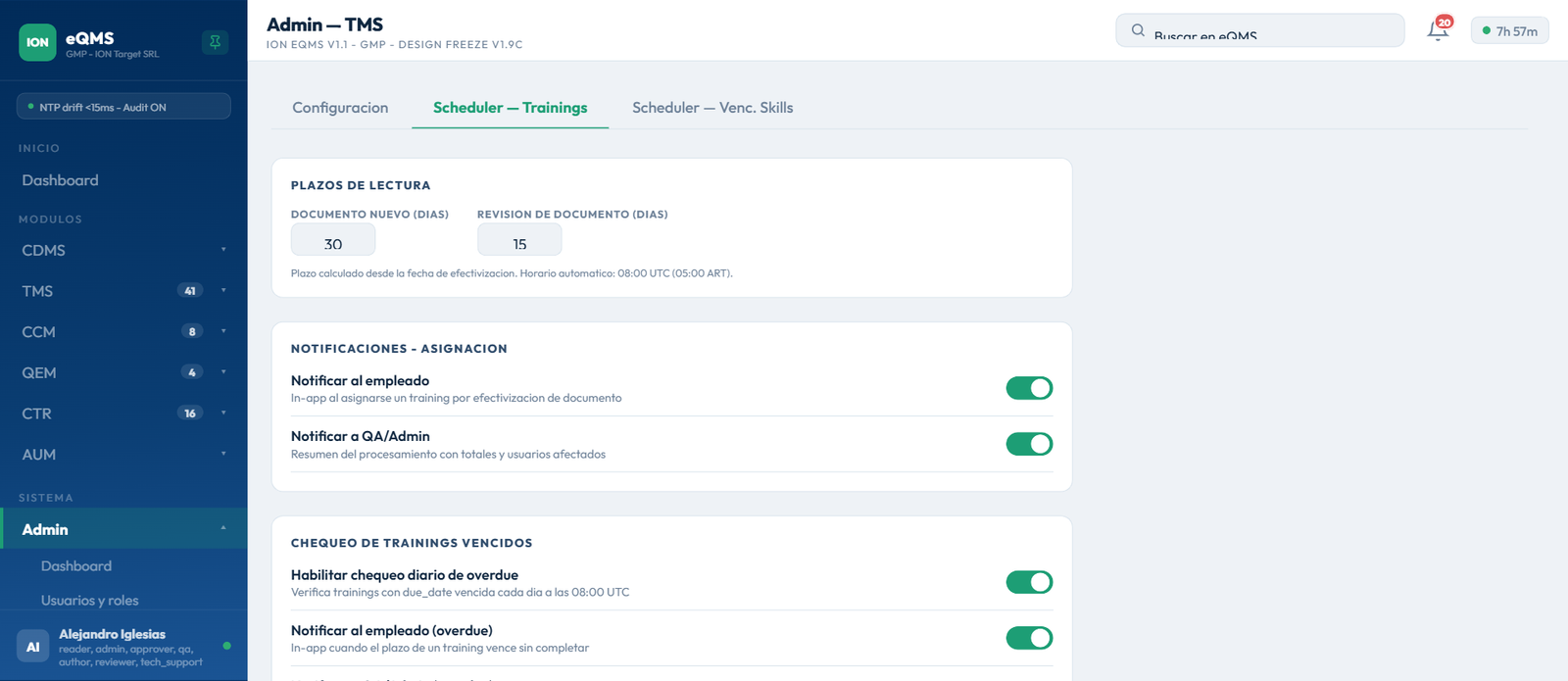Viewport: 1568px width, 681px height.
Task: Expand the CDMS module menu
Action: pos(123,250)
